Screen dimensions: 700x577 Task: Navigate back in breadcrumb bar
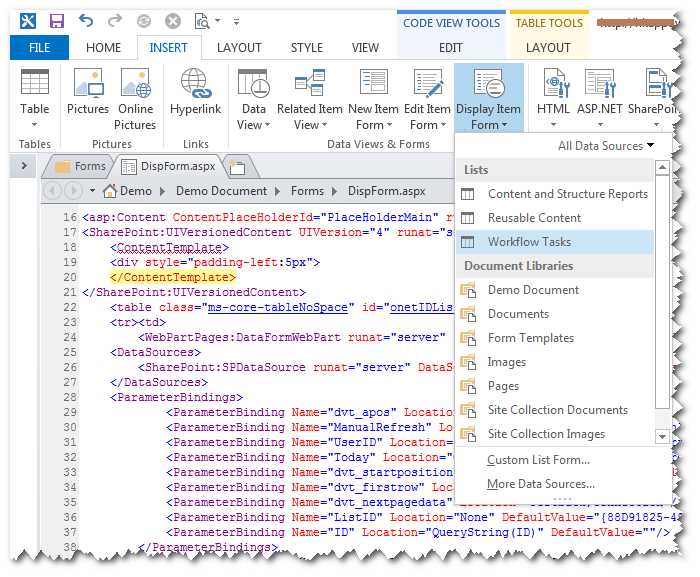point(53,191)
